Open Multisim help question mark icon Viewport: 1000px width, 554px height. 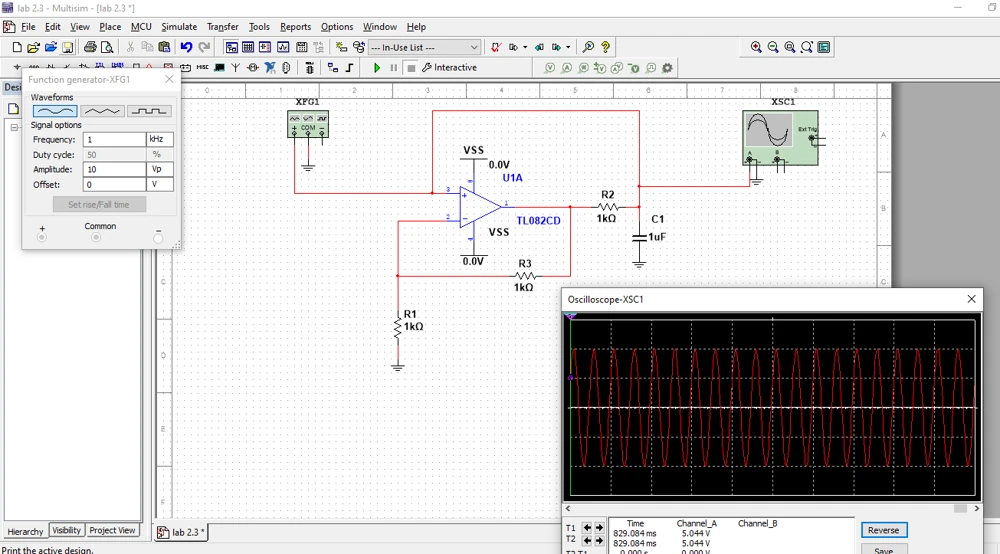(x=605, y=47)
